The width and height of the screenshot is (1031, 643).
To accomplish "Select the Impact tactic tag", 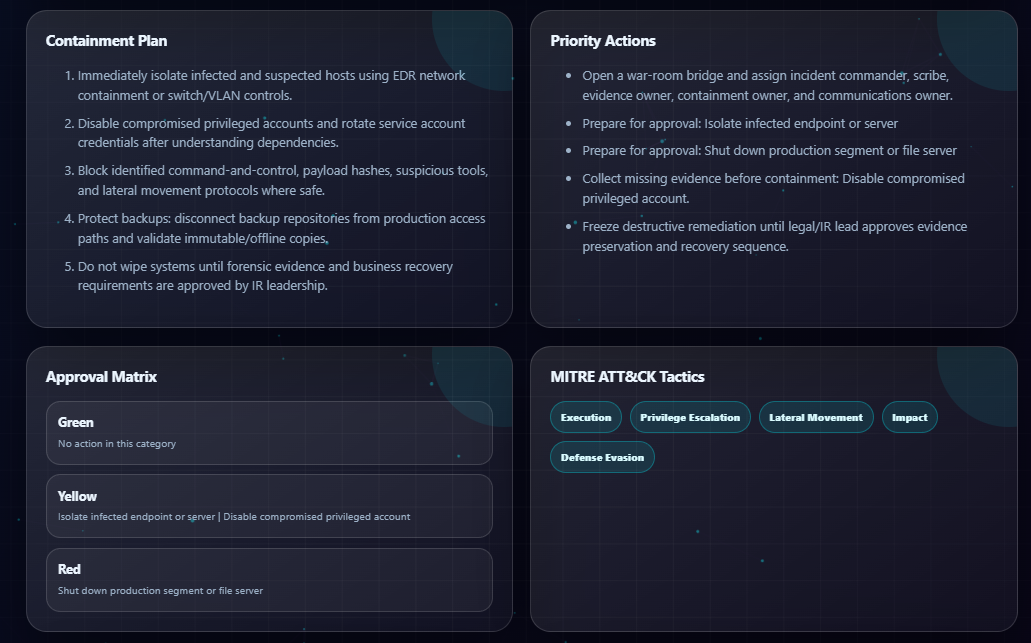I will coord(909,417).
